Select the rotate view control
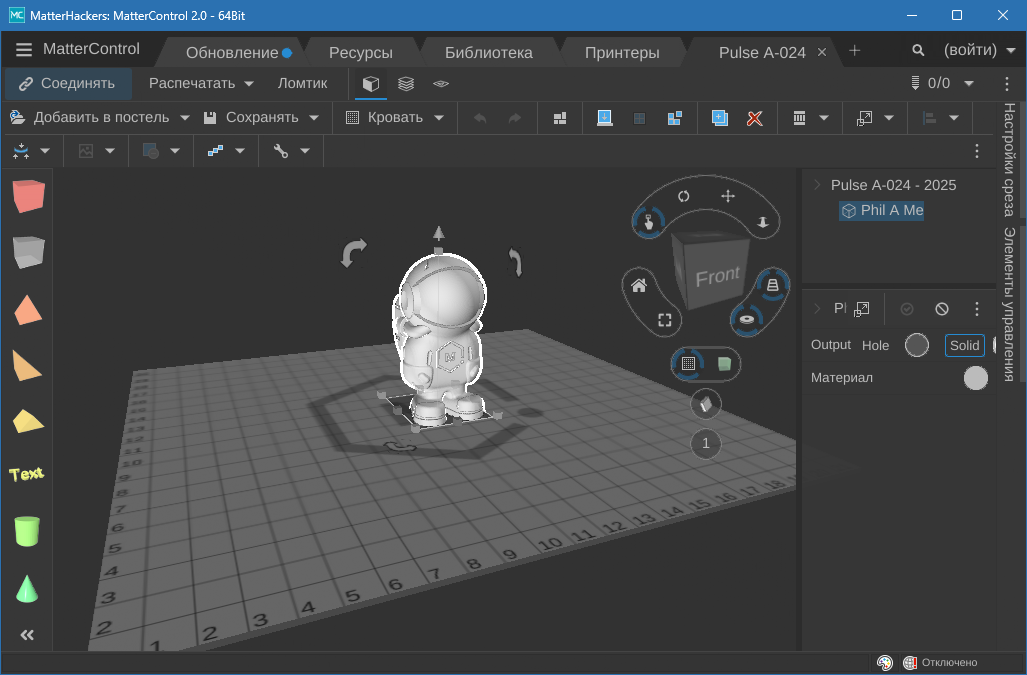This screenshot has height=675, width=1027. 684,196
